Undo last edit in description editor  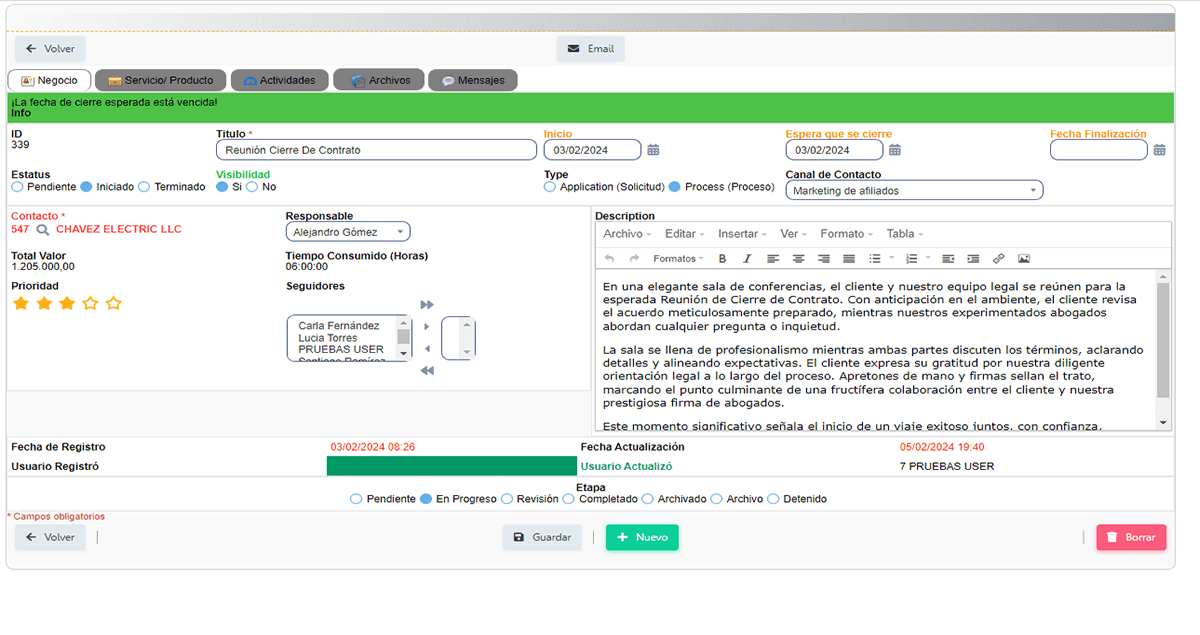coord(609,259)
